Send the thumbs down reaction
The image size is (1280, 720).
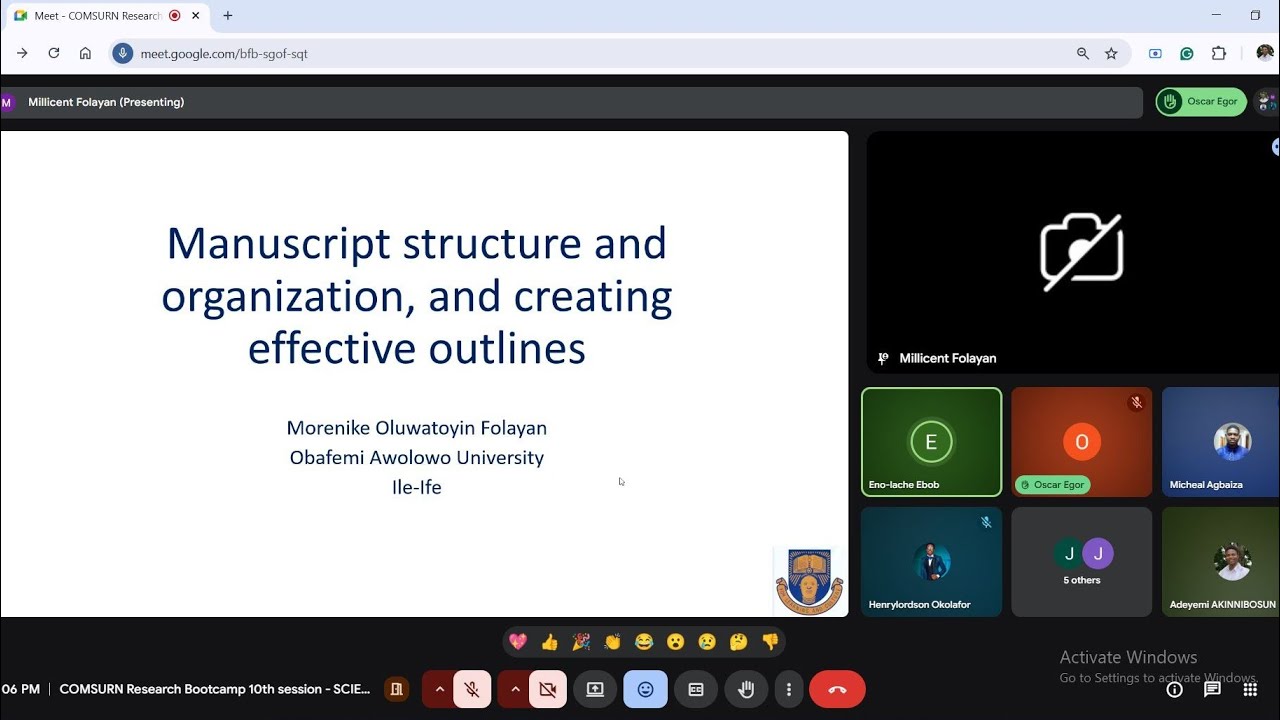coord(770,642)
